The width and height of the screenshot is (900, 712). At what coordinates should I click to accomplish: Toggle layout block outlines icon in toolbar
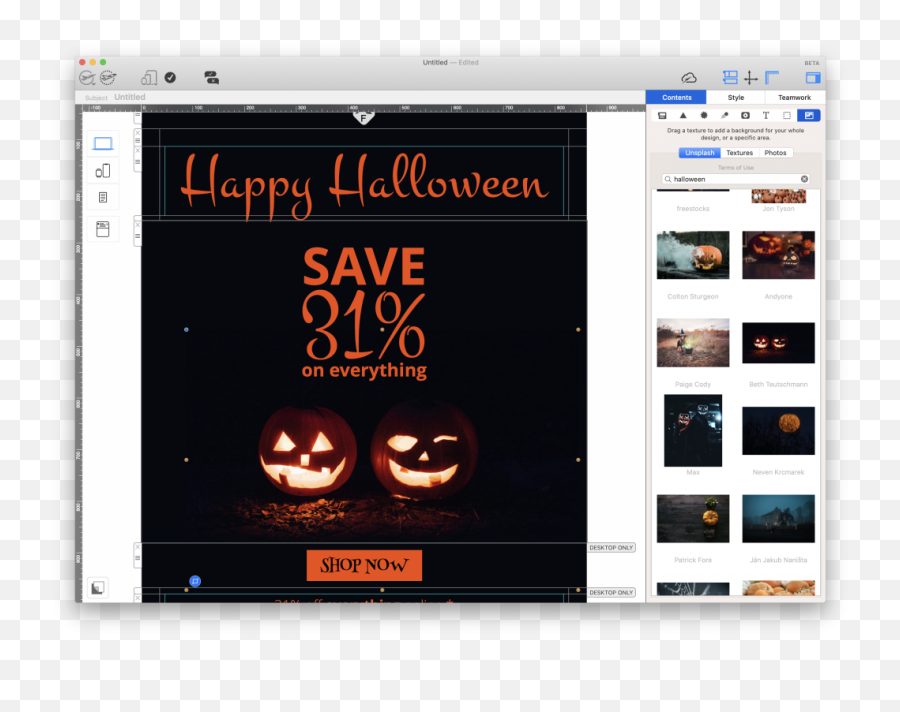click(730, 77)
